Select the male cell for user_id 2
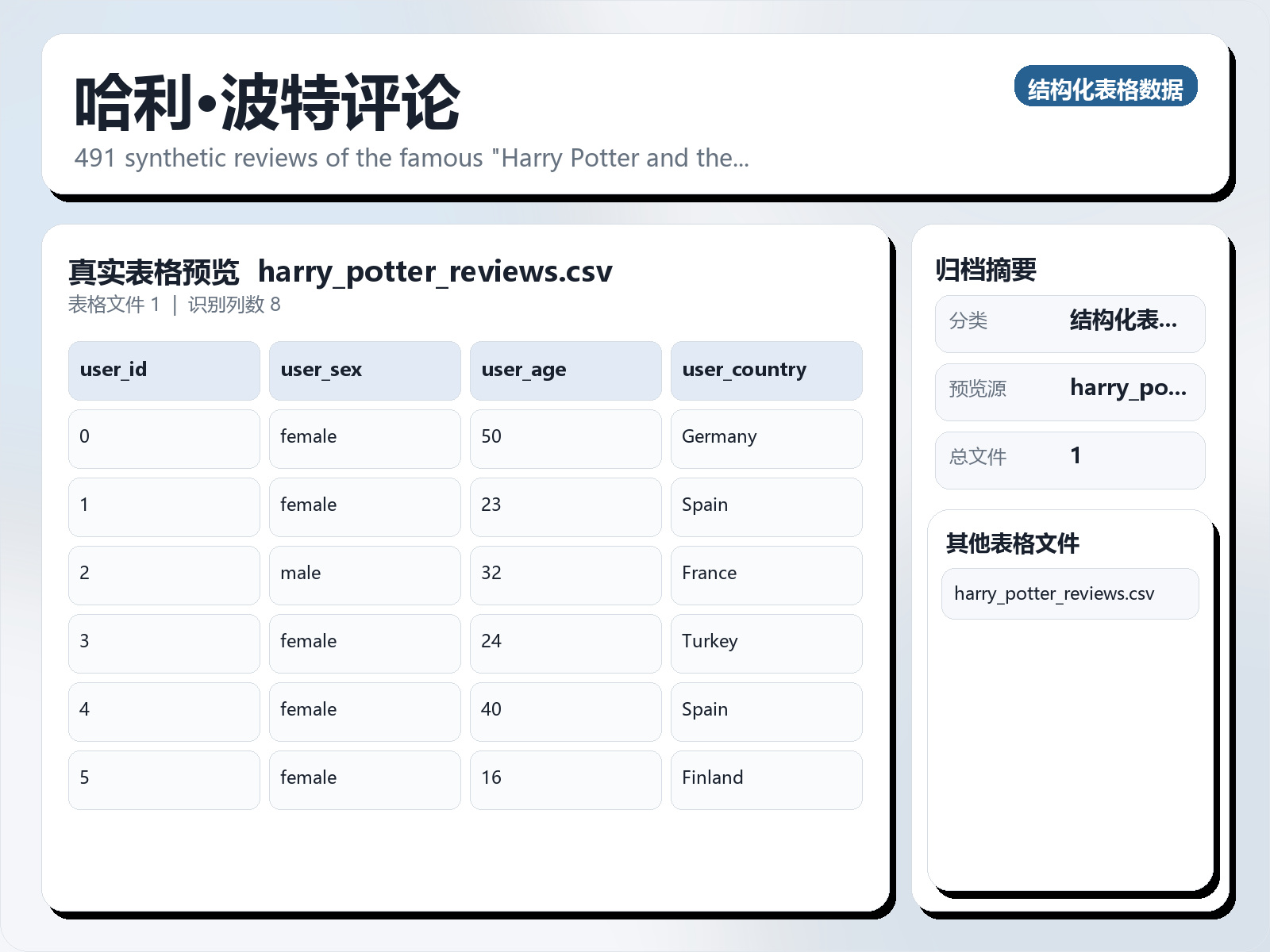Viewport: 1270px width, 952px height. tap(364, 573)
